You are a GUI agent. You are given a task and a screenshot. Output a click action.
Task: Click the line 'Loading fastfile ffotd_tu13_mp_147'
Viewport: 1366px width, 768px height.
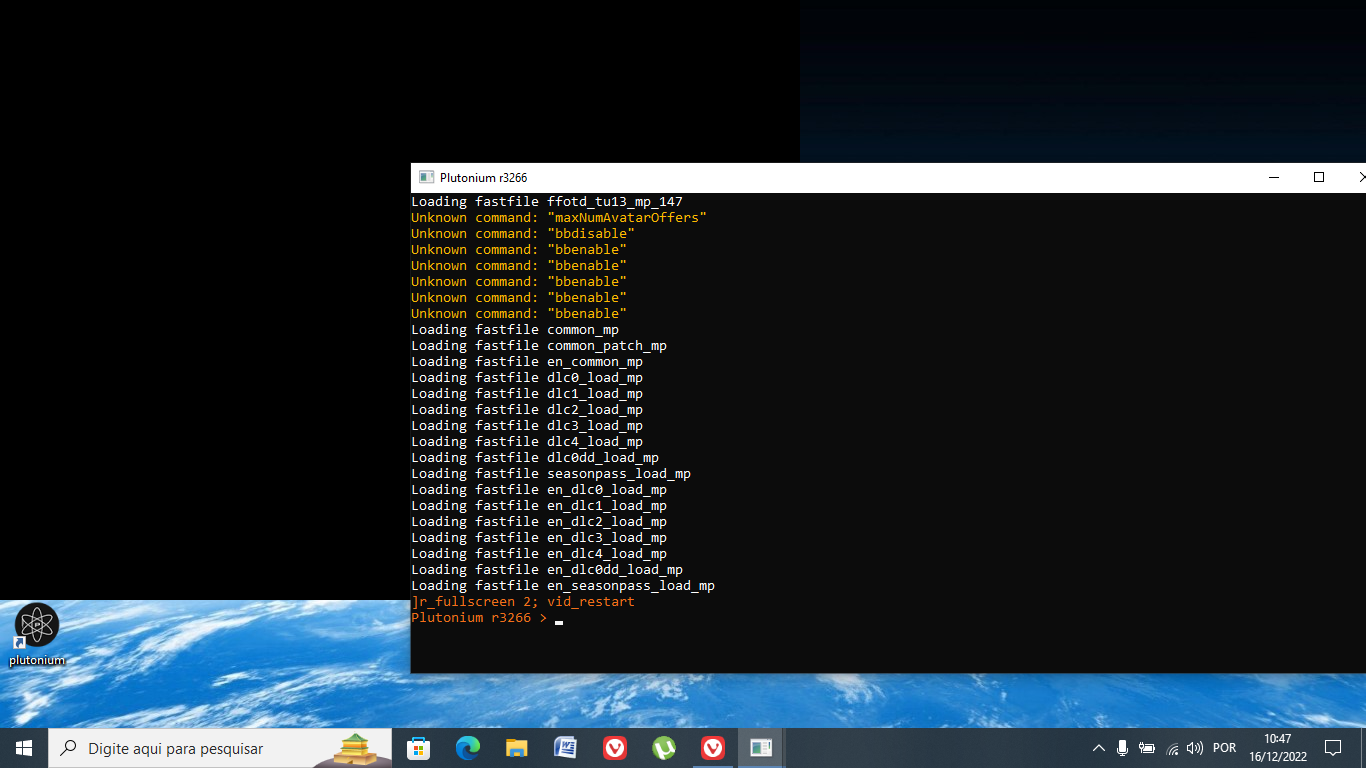pos(547,202)
